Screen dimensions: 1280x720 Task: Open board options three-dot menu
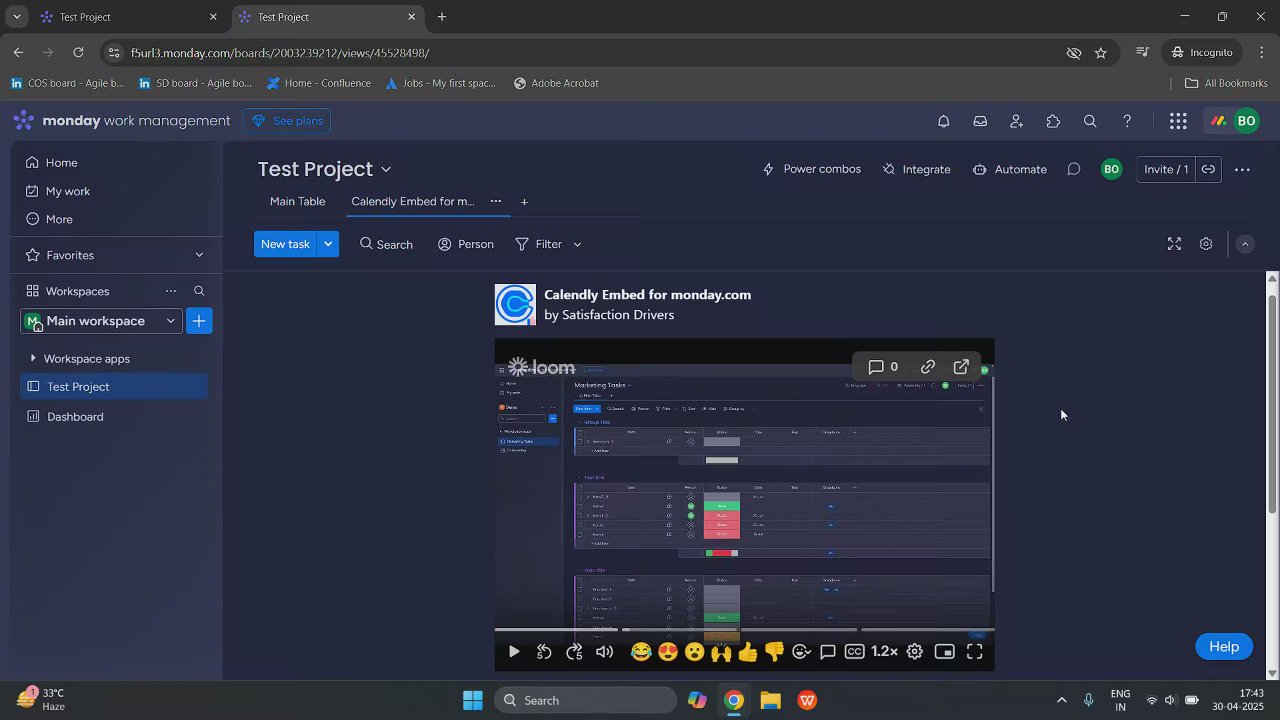(x=1242, y=169)
